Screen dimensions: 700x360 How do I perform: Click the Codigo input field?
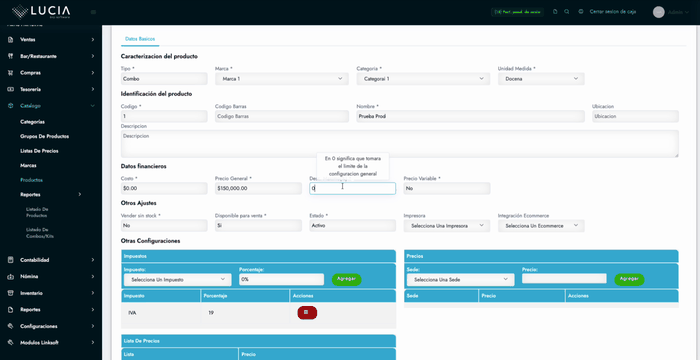(164, 116)
